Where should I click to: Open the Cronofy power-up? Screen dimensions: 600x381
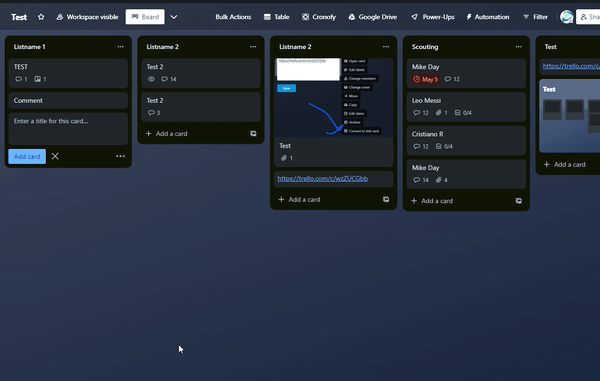click(319, 17)
